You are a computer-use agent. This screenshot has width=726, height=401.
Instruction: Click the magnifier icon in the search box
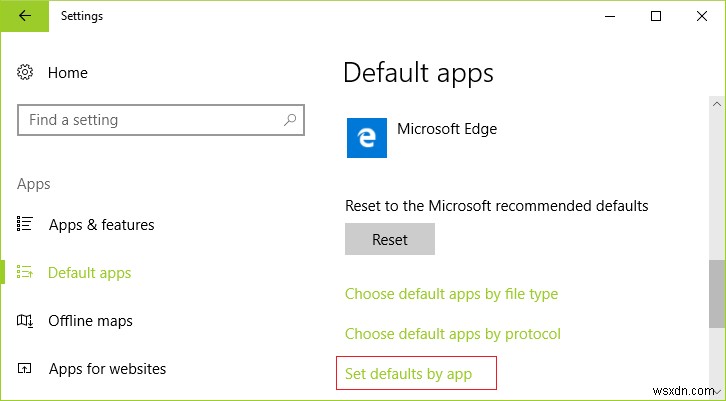[x=290, y=120]
